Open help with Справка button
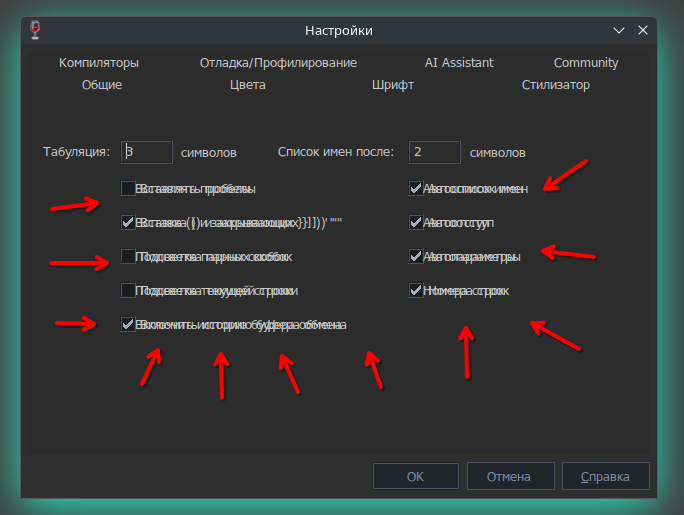This screenshot has width=684, height=515. [x=606, y=476]
